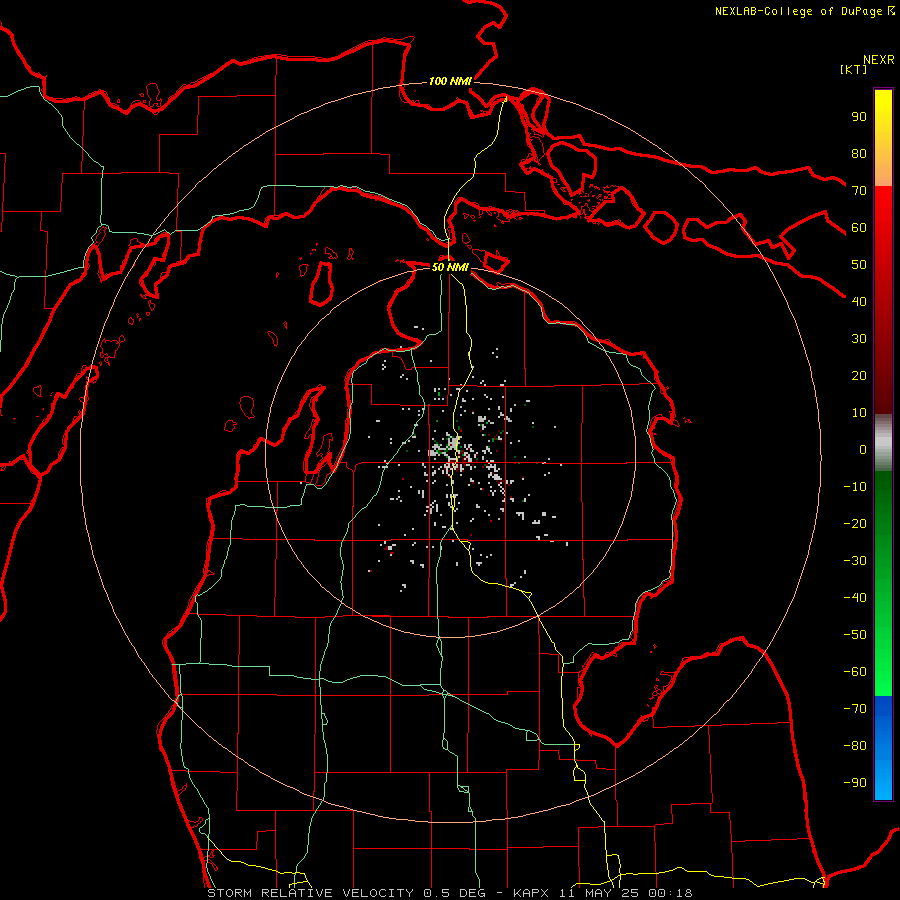Click the 80 value on the velocity scale
This screenshot has width=900, height=900.
pos(859,153)
